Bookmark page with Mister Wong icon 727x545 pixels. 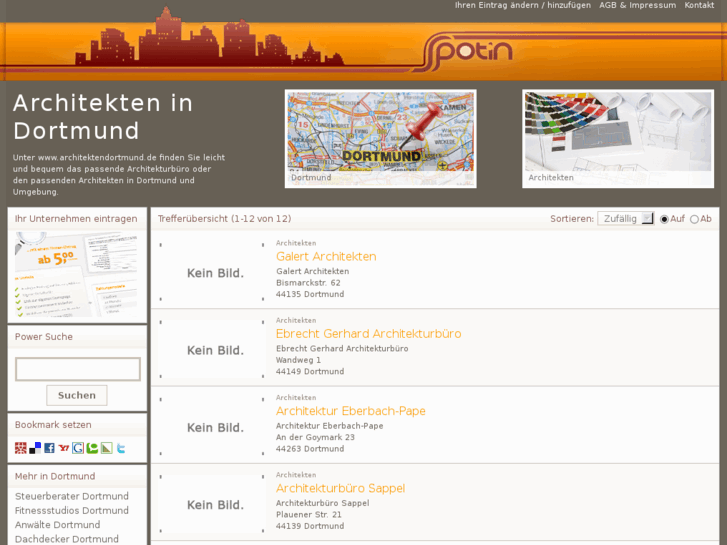20,448
